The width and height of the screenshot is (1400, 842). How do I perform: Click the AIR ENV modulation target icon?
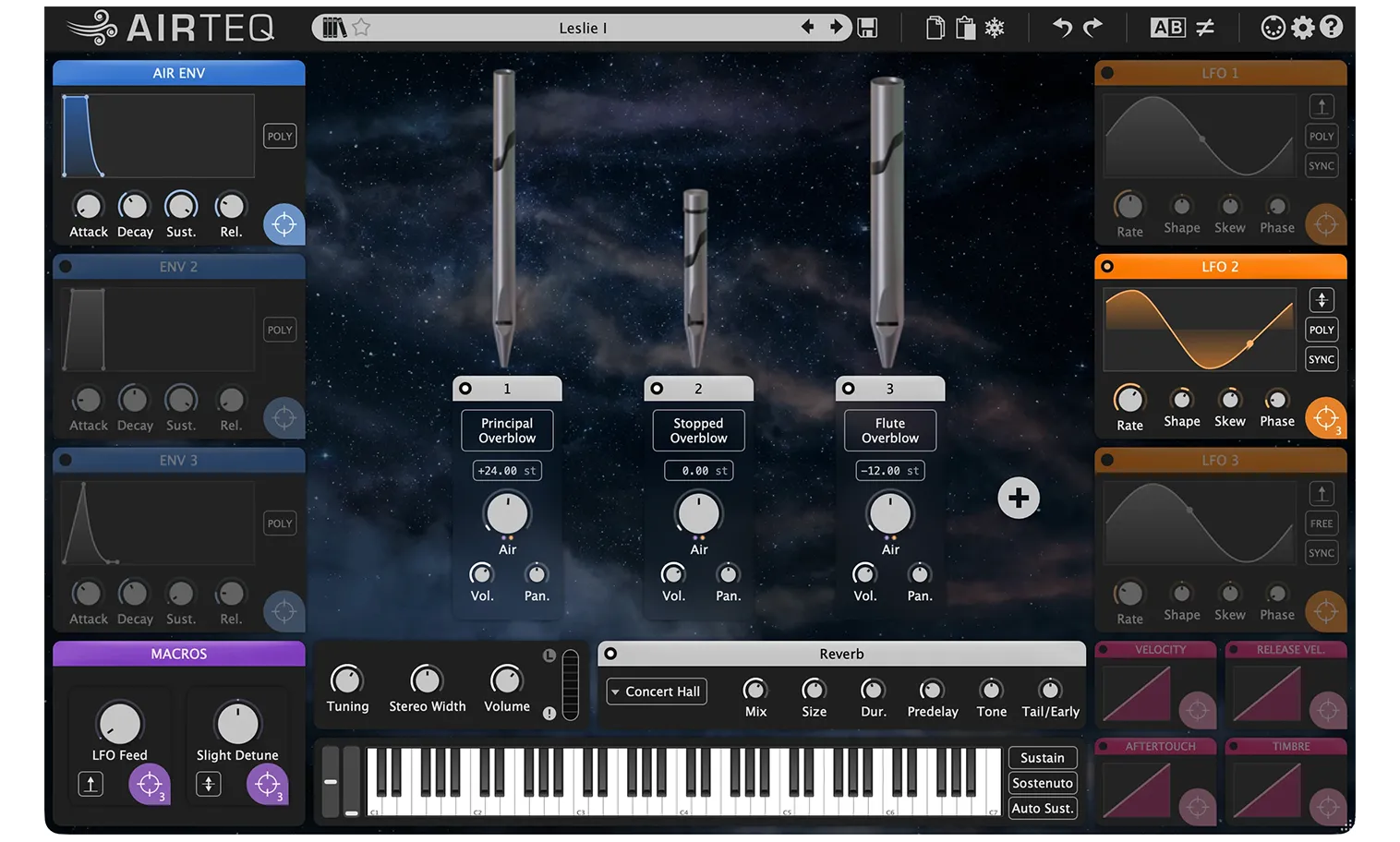(284, 224)
